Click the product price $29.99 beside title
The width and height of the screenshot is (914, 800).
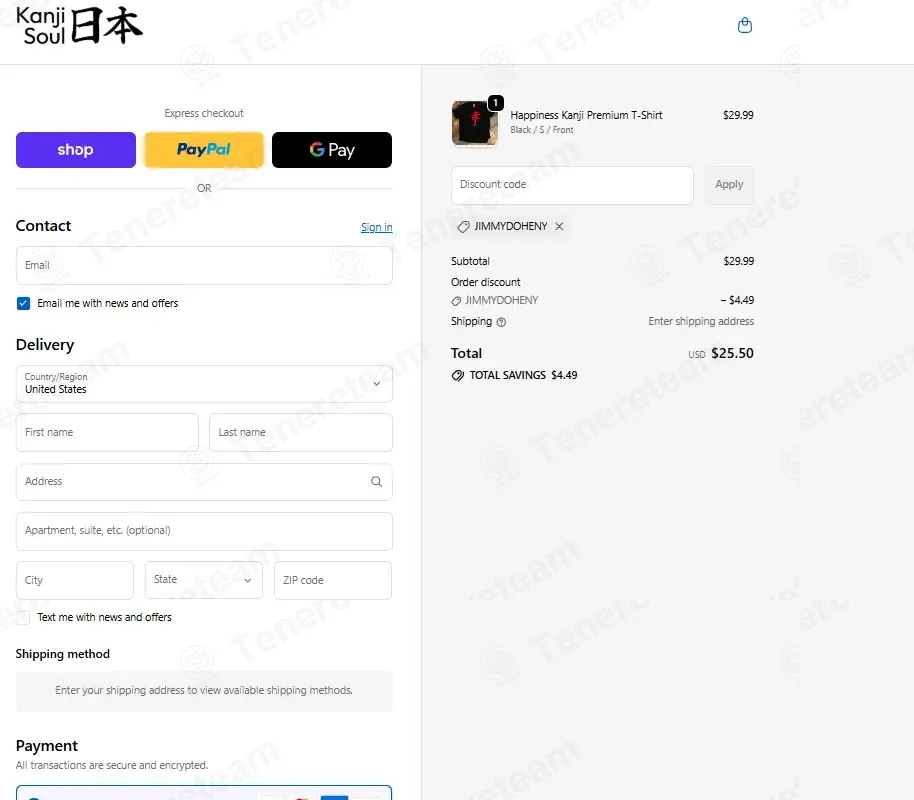click(738, 115)
